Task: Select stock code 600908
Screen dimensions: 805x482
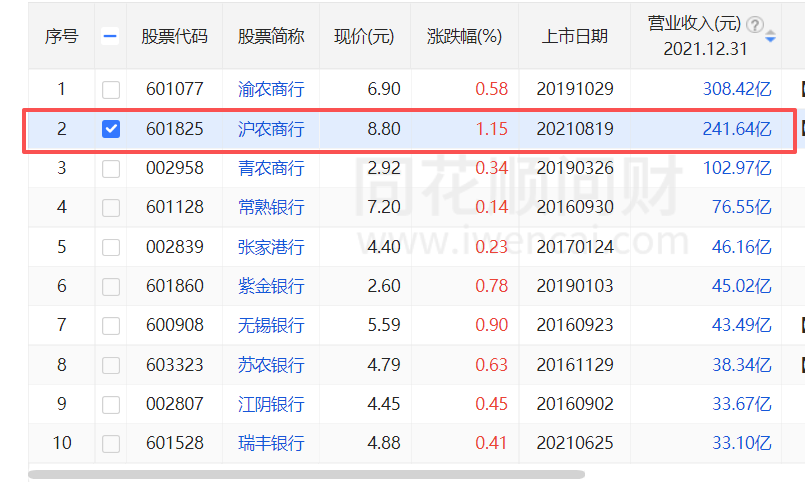Action: [x=175, y=325]
